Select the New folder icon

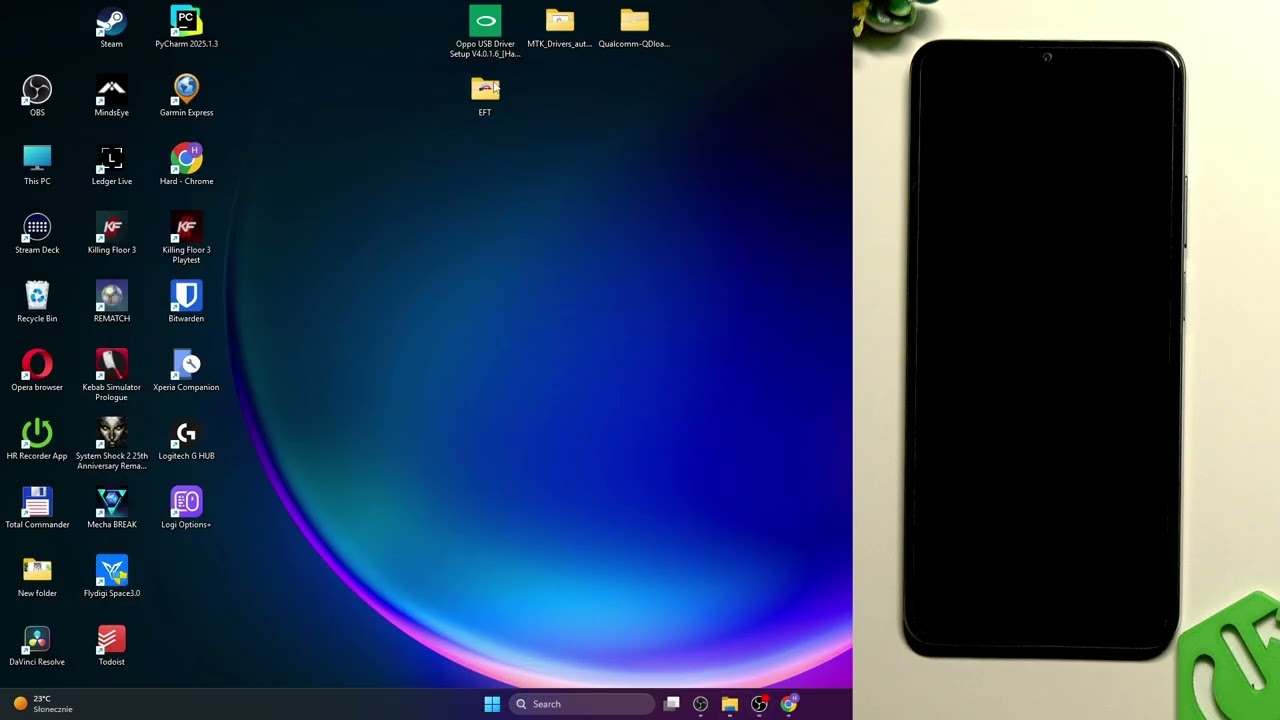pos(37,578)
